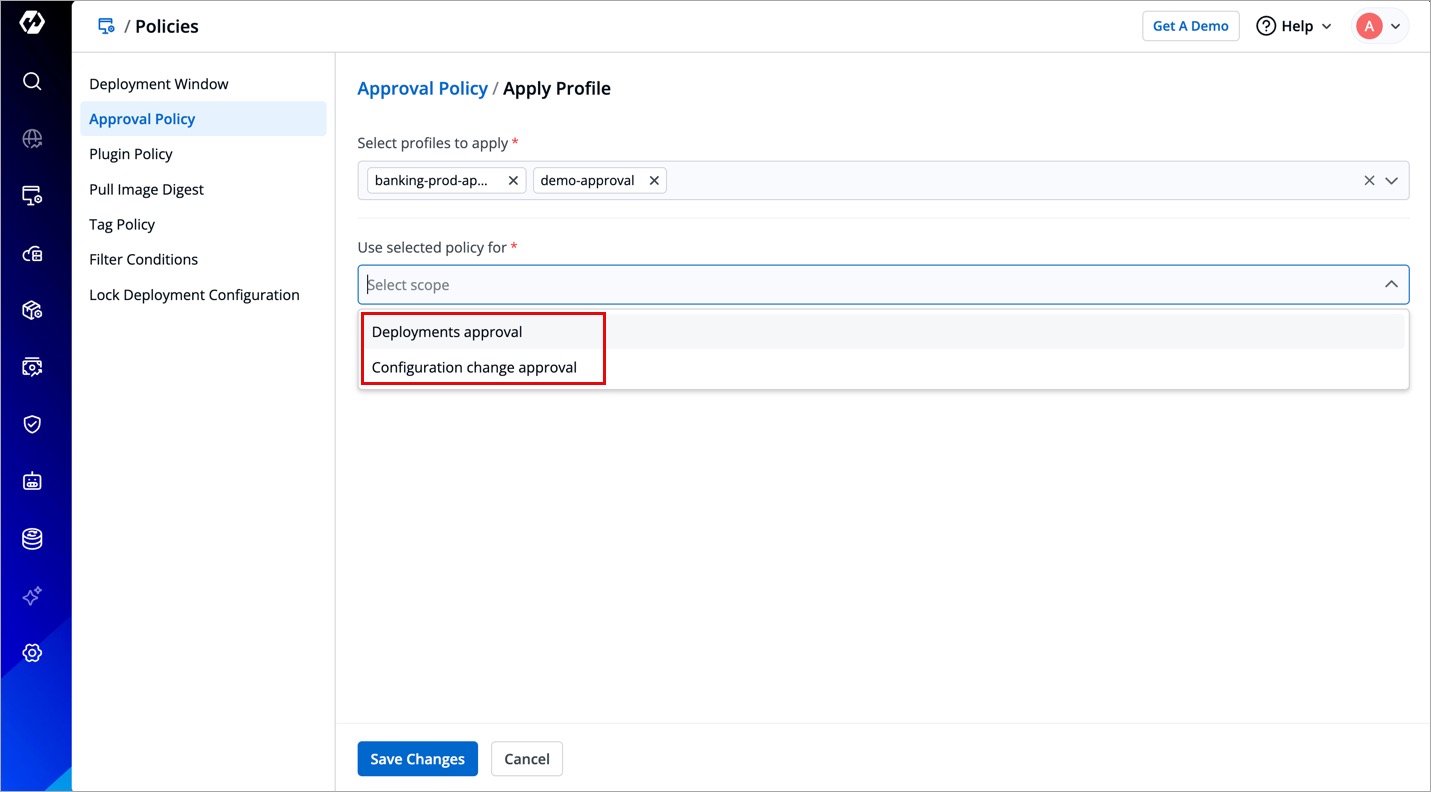Open the sparkle AI icon in sidebar
1431x792 pixels.
tap(32, 596)
